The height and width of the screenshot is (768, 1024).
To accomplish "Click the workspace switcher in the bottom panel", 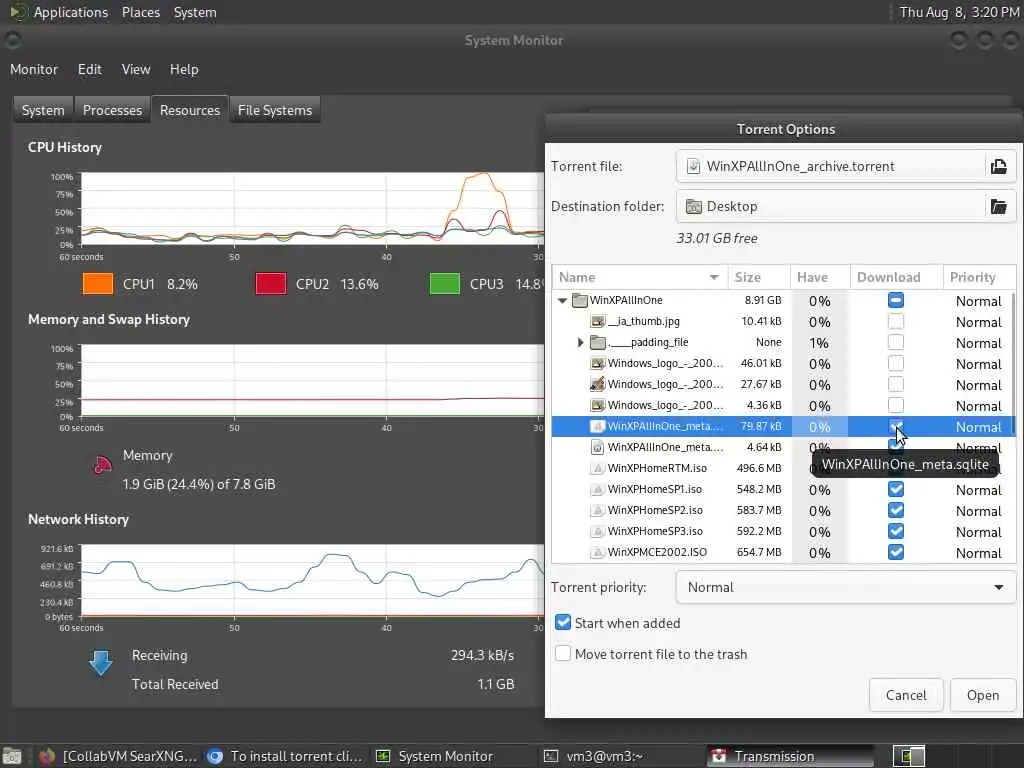I will [909, 756].
